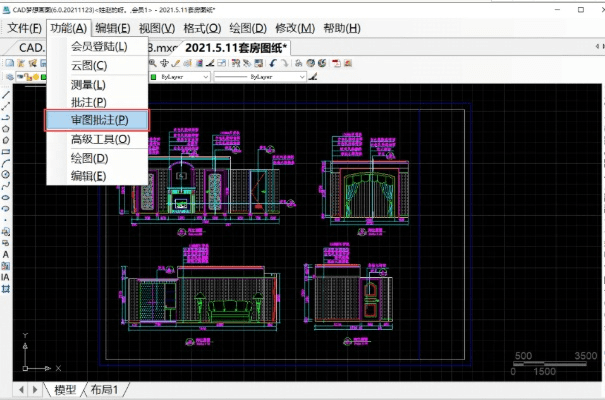Click the layout tabs scroll-left arrow
605x400 pixels.
pos(21,390)
